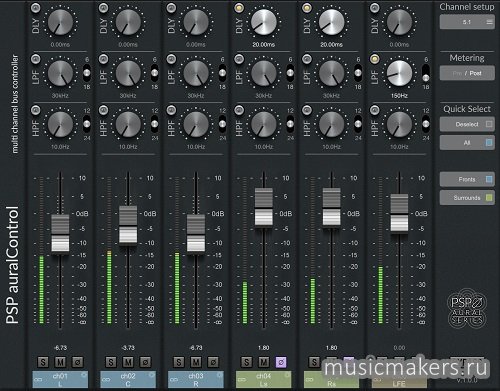Click the ch01 L volume fader handle

pyautogui.click(x=60, y=233)
